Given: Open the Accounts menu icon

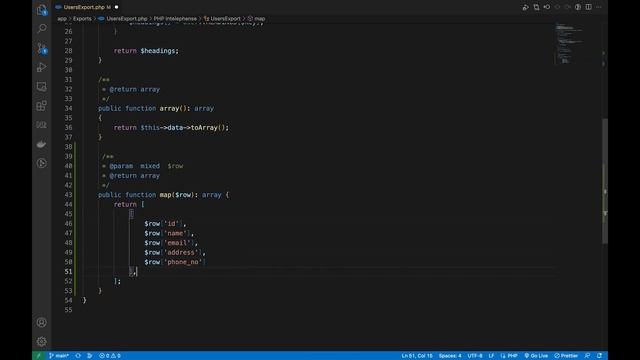Looking at the screenshot, I should tap(42, 322).
